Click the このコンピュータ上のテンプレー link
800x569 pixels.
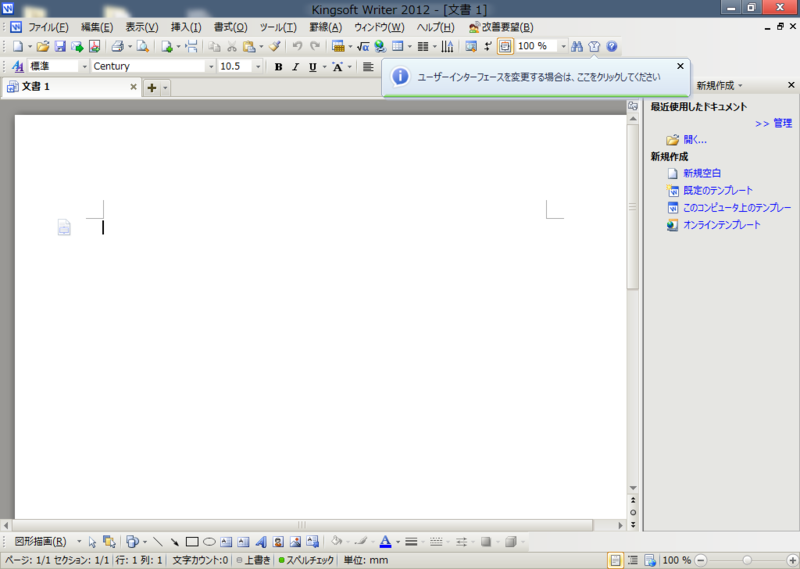(737, 208)
